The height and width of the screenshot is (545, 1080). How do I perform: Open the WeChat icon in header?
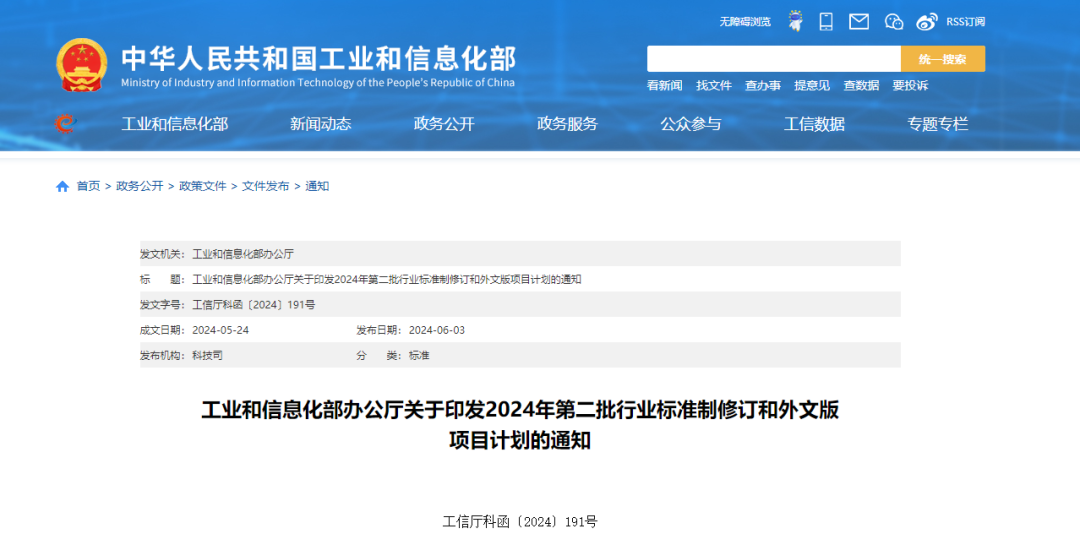893,21
